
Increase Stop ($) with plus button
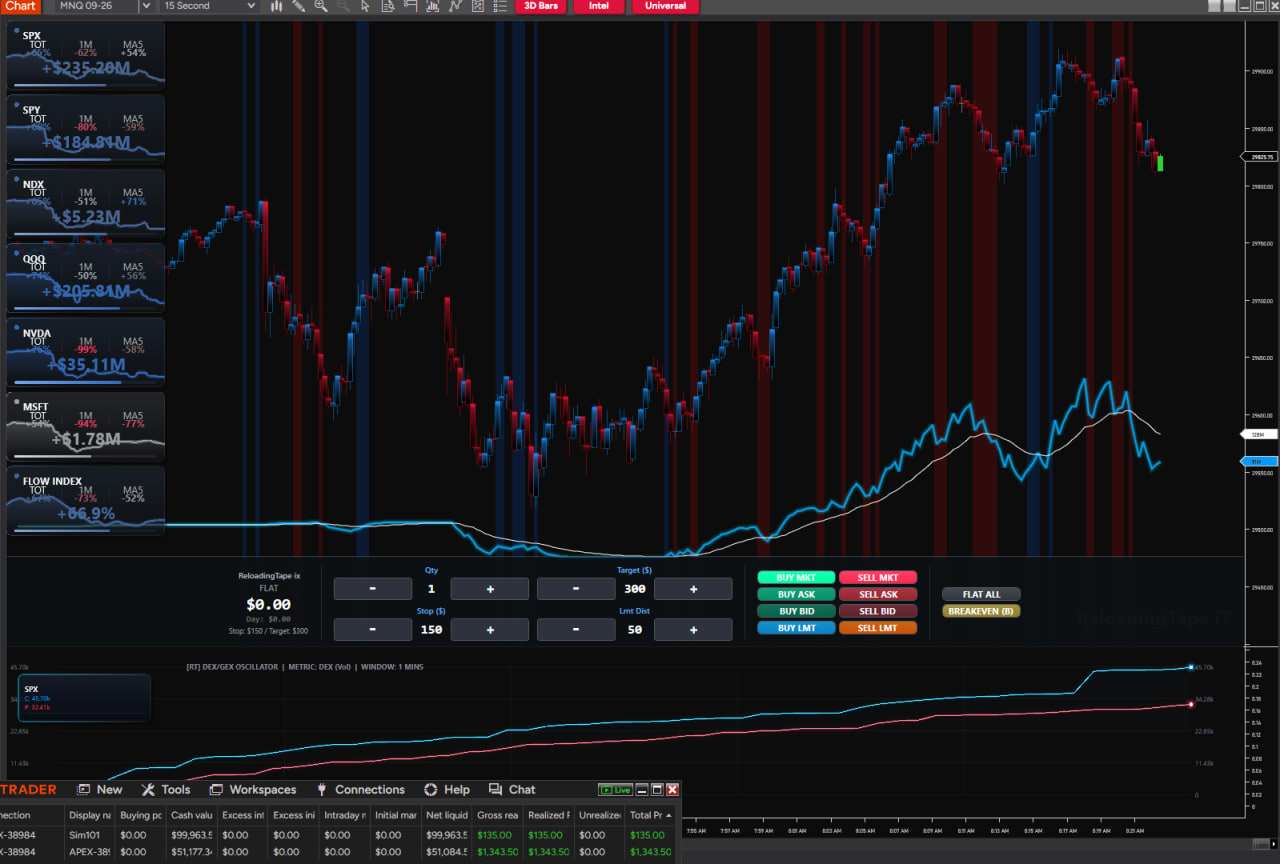(490, 630)
